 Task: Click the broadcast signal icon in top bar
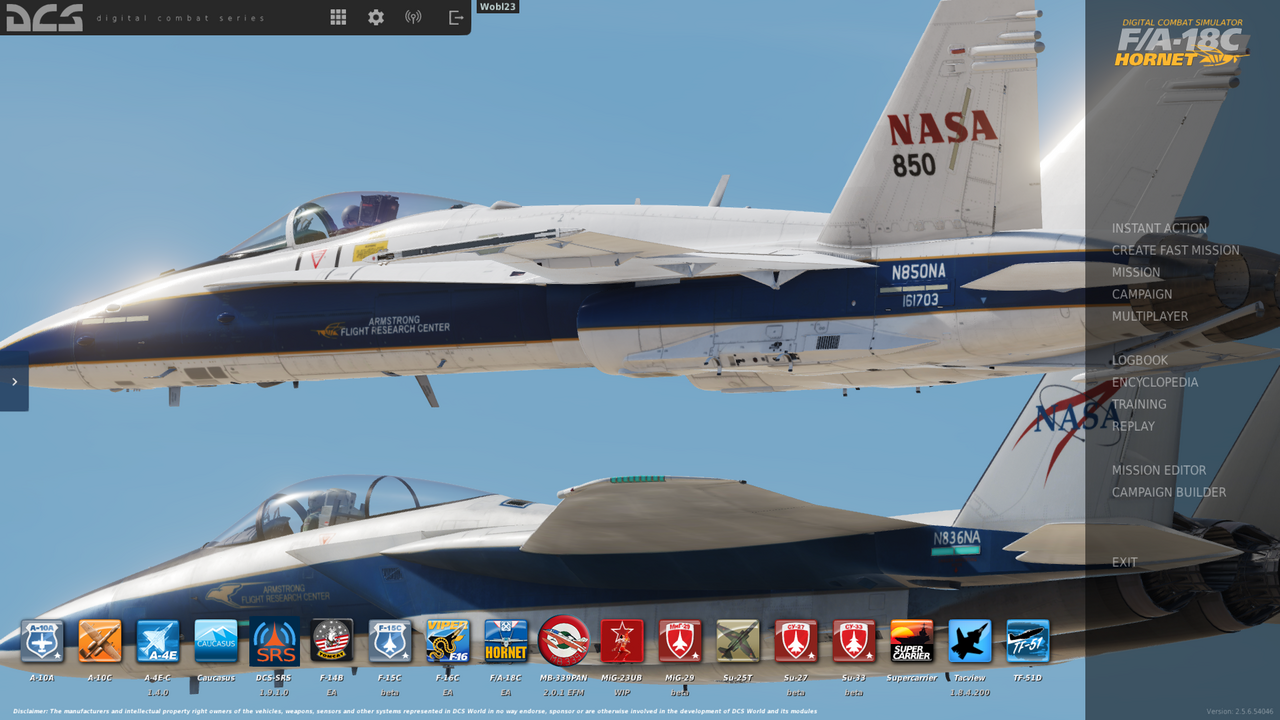[x=413, y=17]
